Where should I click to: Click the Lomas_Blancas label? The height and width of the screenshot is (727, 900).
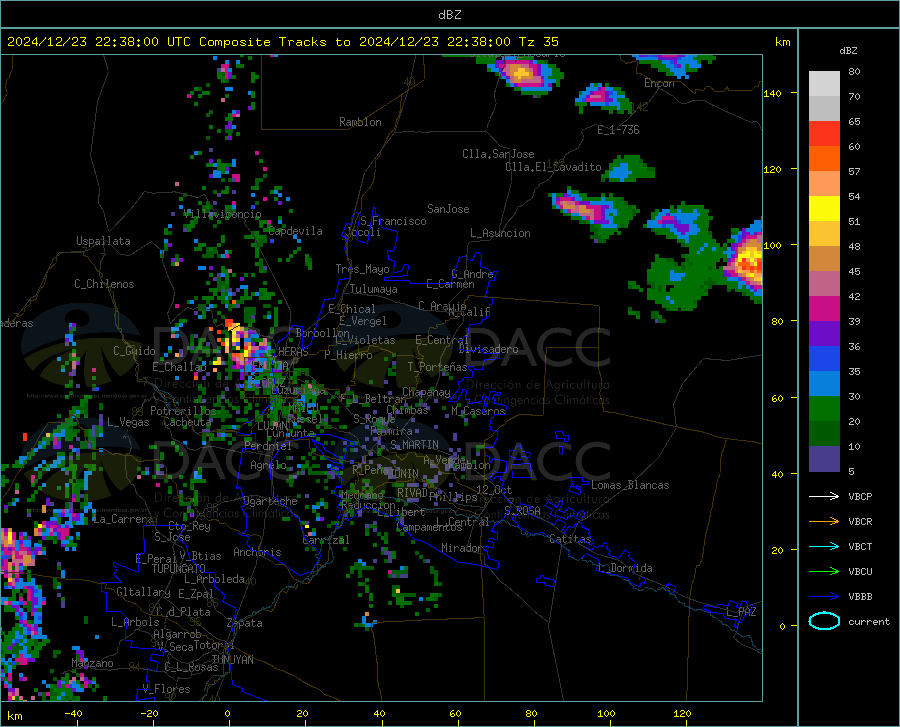coord(630,485)
